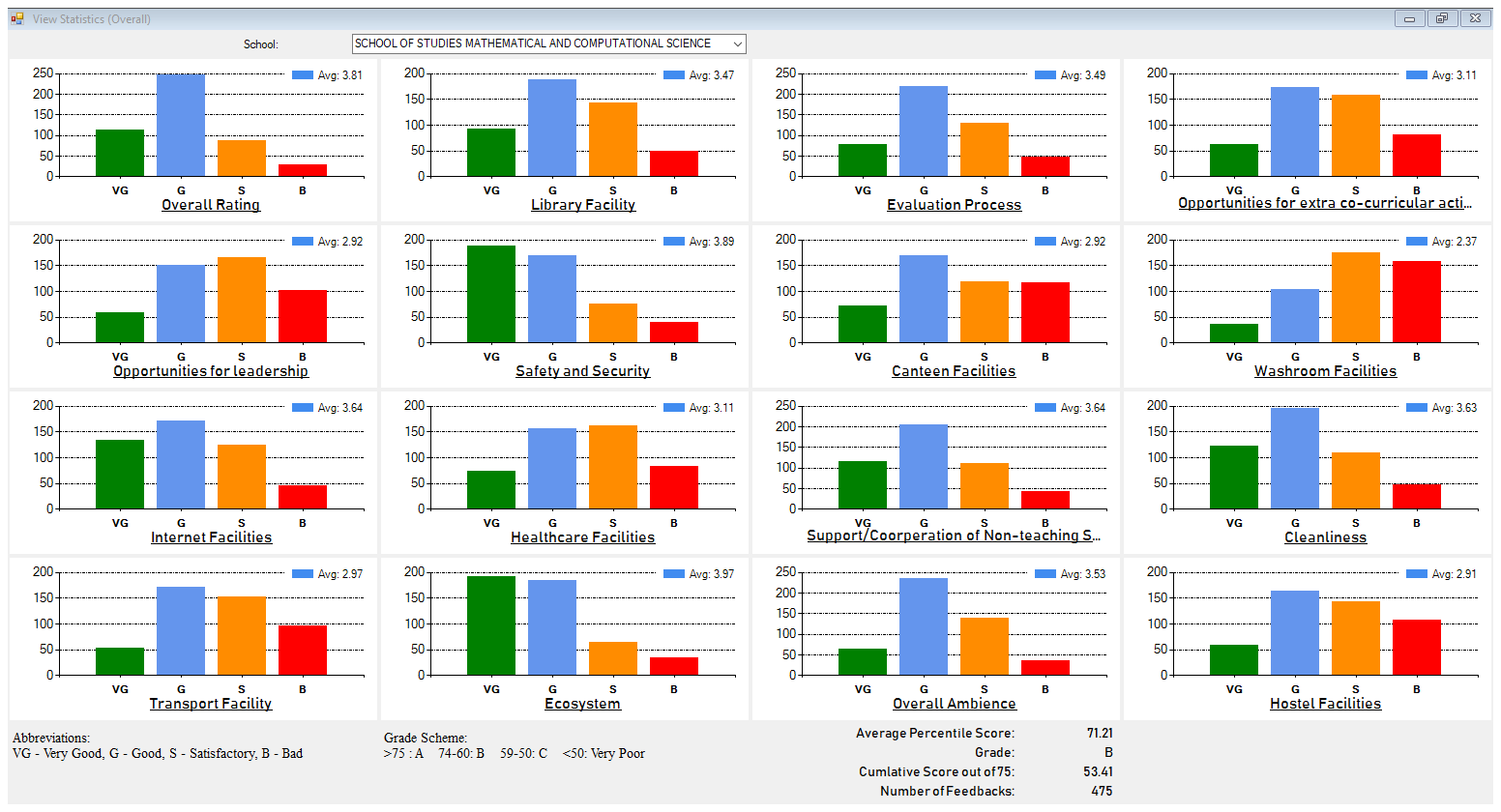Select the school name text in combo box
This screenshot has height=812, width=1501.
click(533, 43)
